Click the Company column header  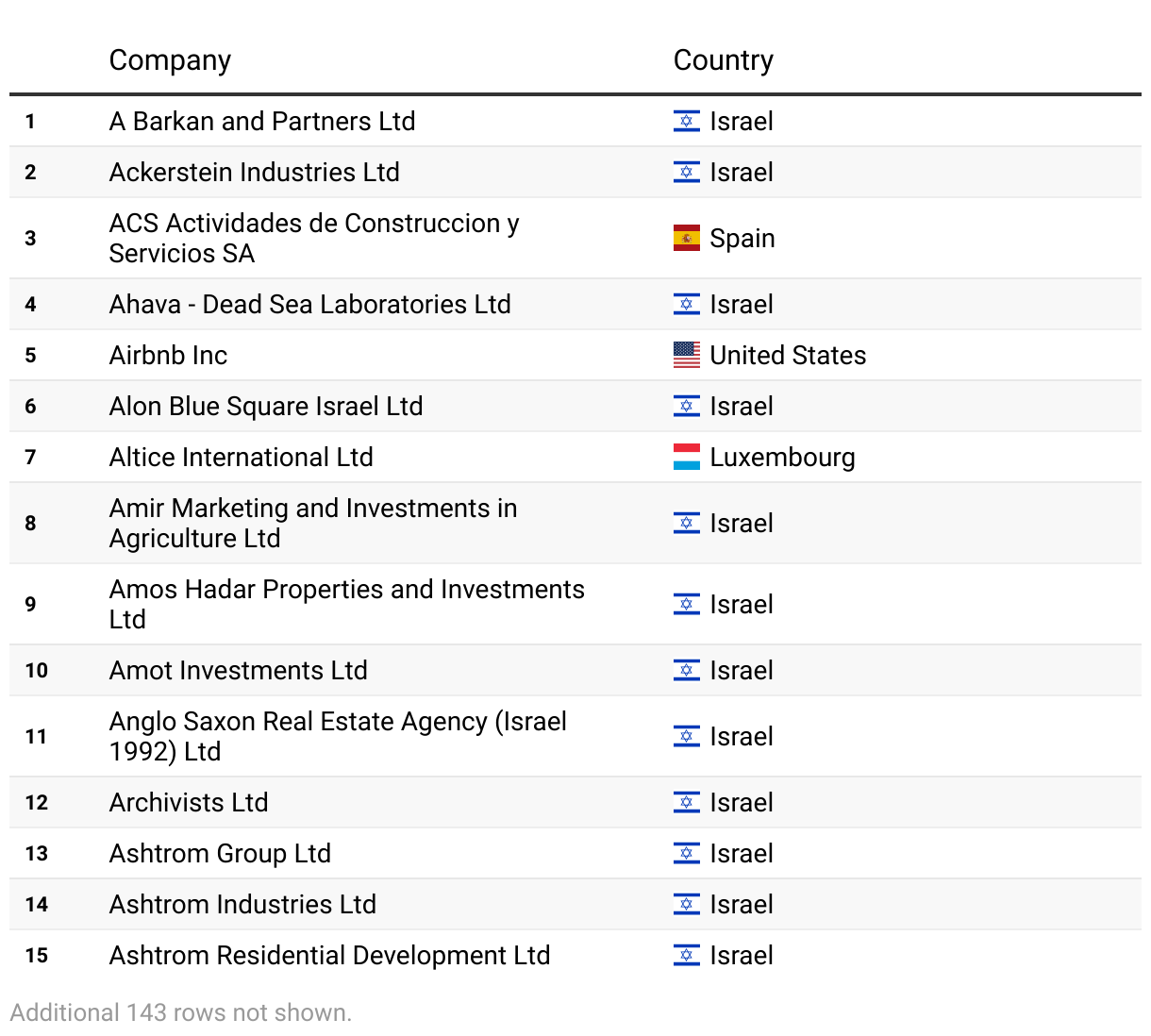click(170, 60)
